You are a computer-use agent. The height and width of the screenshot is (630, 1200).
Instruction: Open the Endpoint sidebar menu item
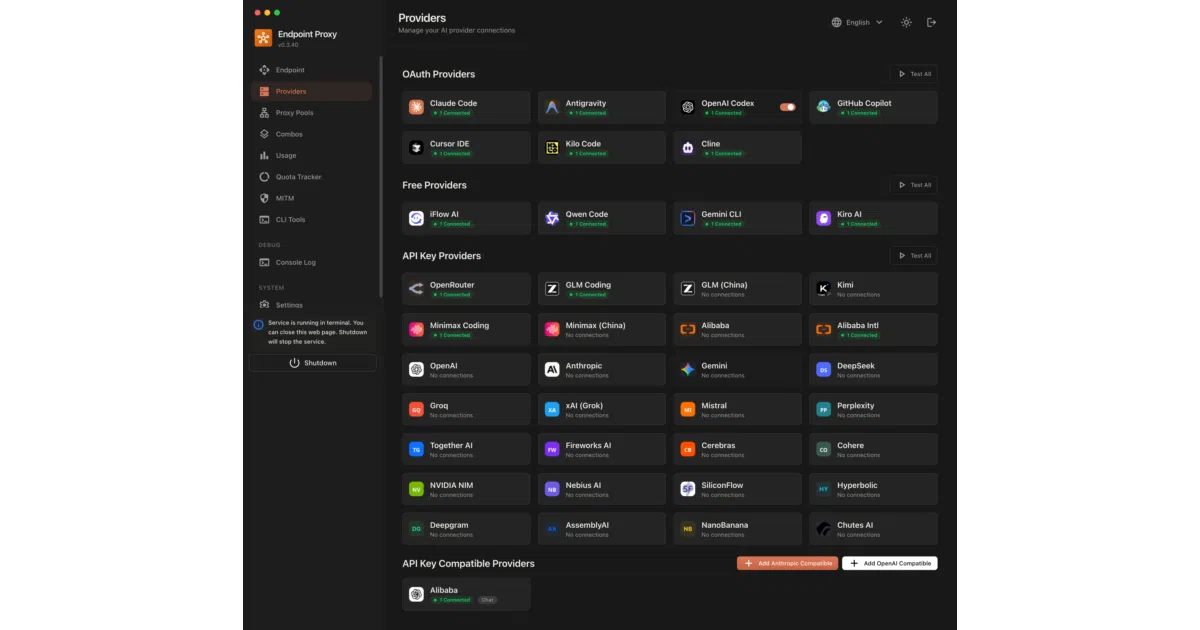point(311,70)
